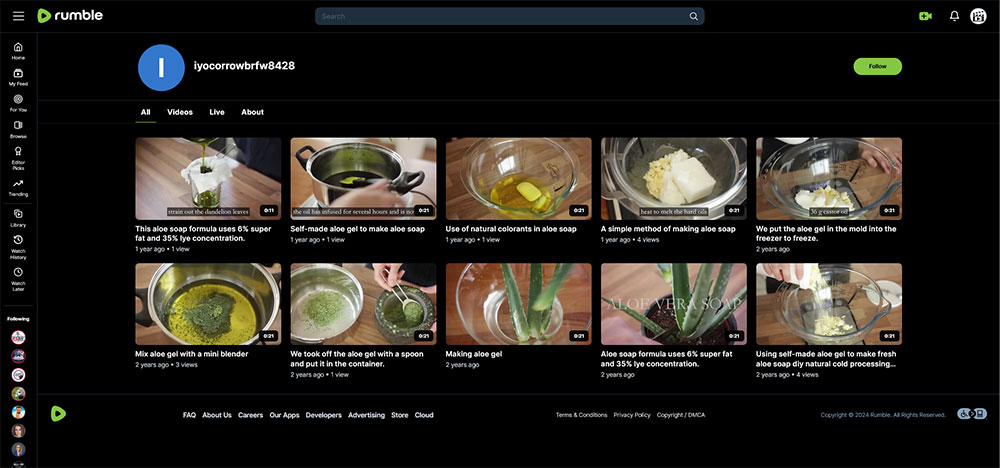The height and width of the screenshot is (468, 1000).
Task: Click the sixth followed channel avatar
Action: (x=18, y=430)
